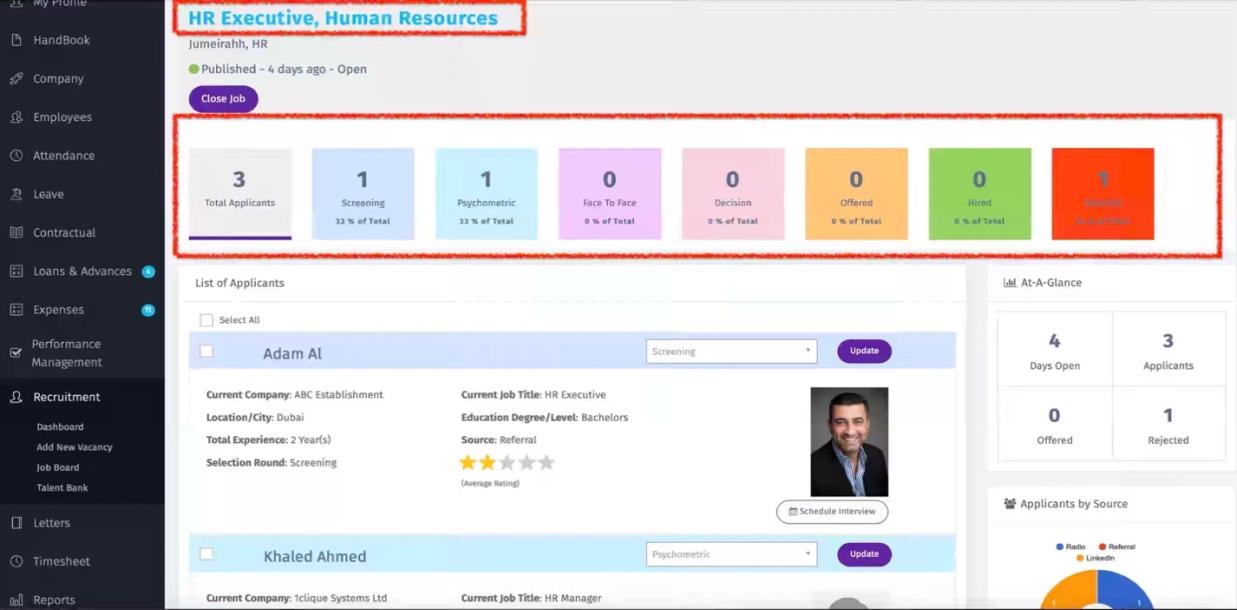The image size is (1237, 610).
Task: Open Add New Vacancy submenu item
Action: point(74,447)
